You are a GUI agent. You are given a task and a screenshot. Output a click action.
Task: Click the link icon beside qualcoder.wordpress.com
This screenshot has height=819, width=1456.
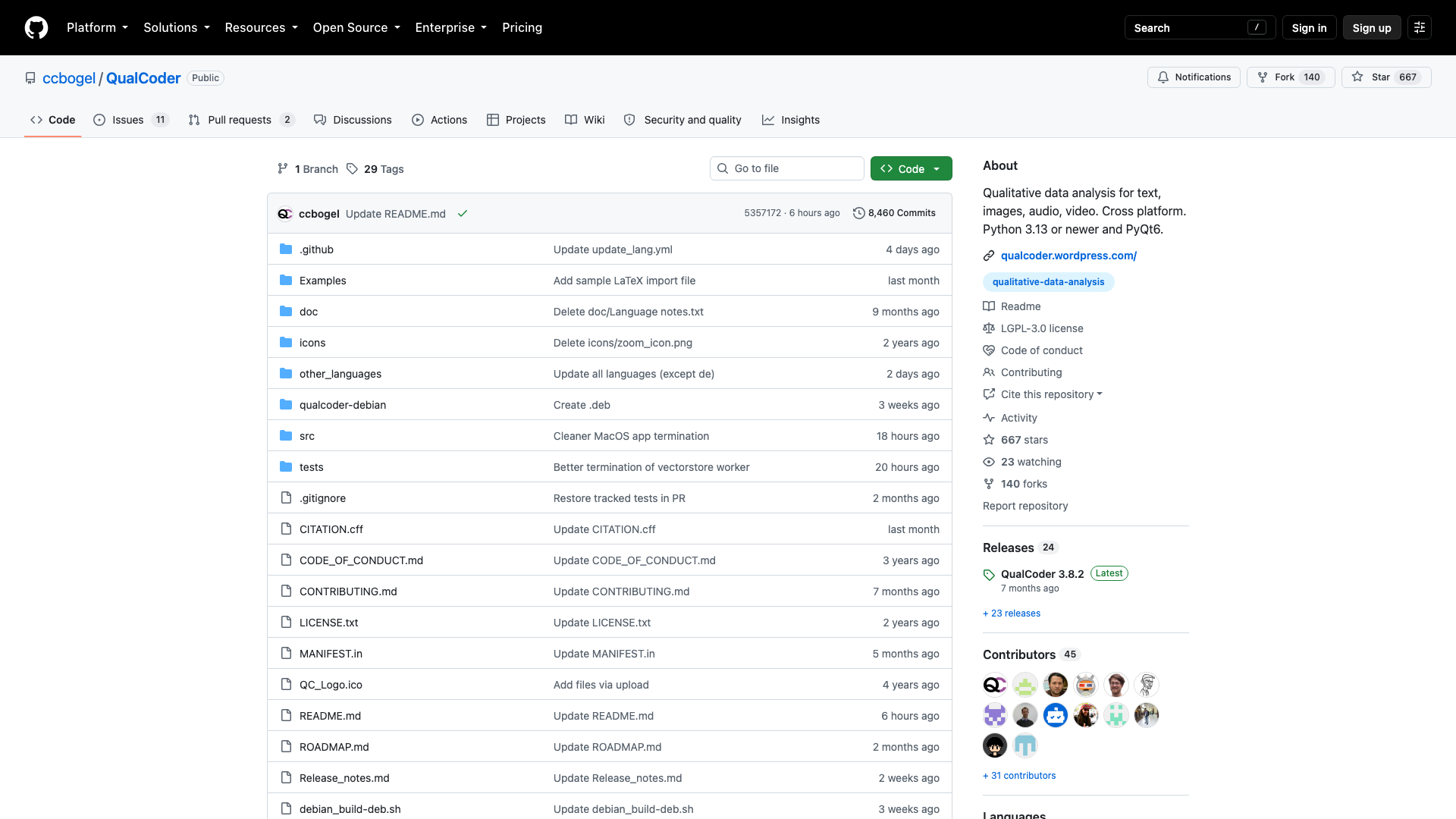tap(989, 256)
